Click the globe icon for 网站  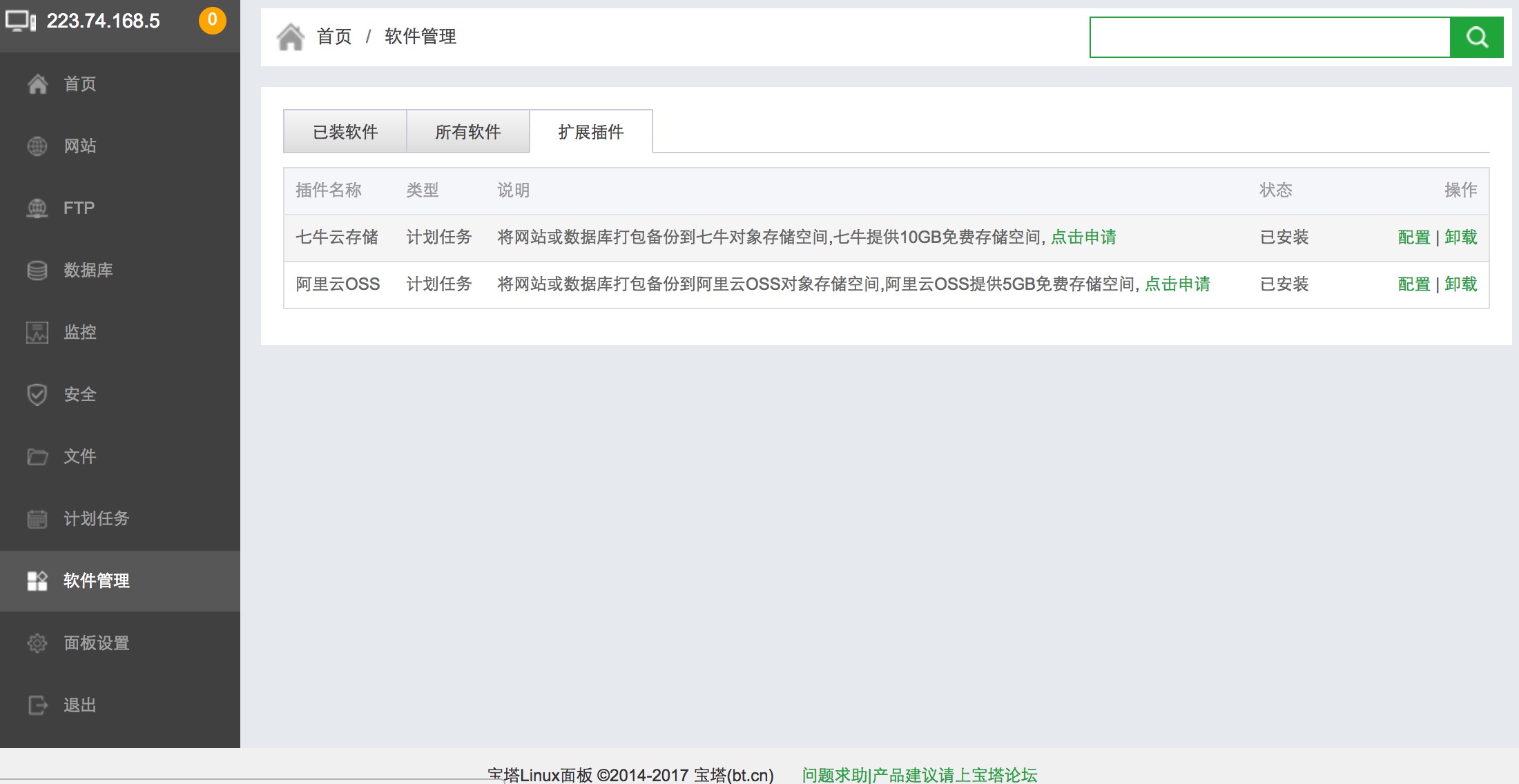click(37, 146)
